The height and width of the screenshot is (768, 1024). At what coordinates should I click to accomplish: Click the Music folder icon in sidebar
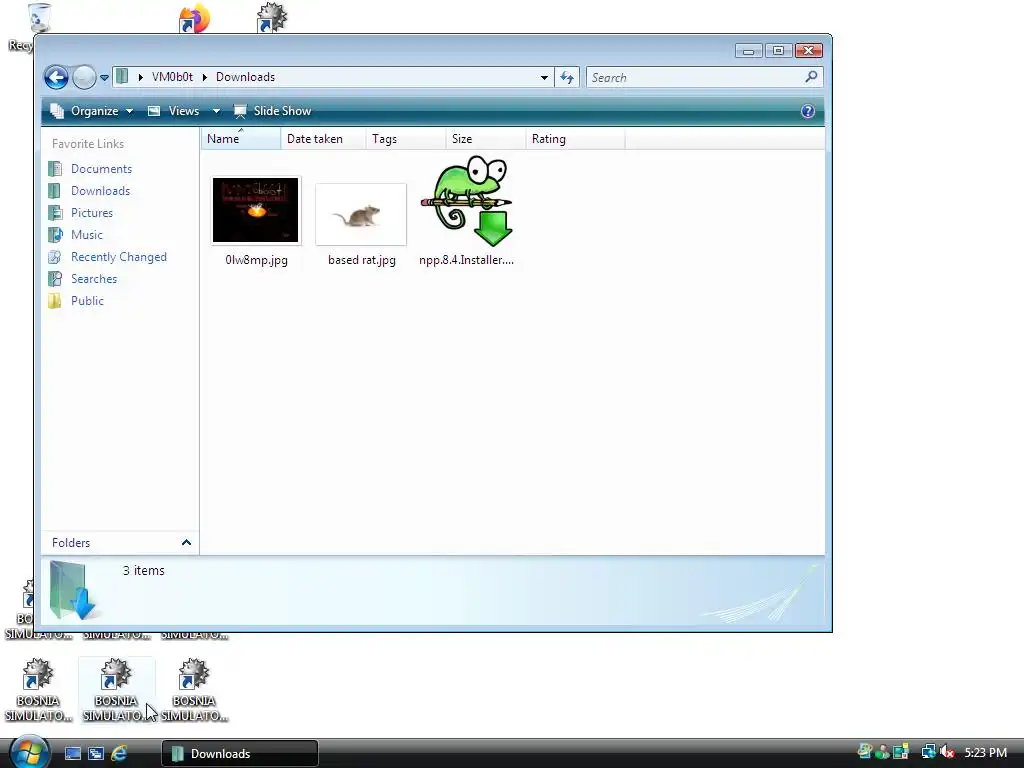pos(56,234)
